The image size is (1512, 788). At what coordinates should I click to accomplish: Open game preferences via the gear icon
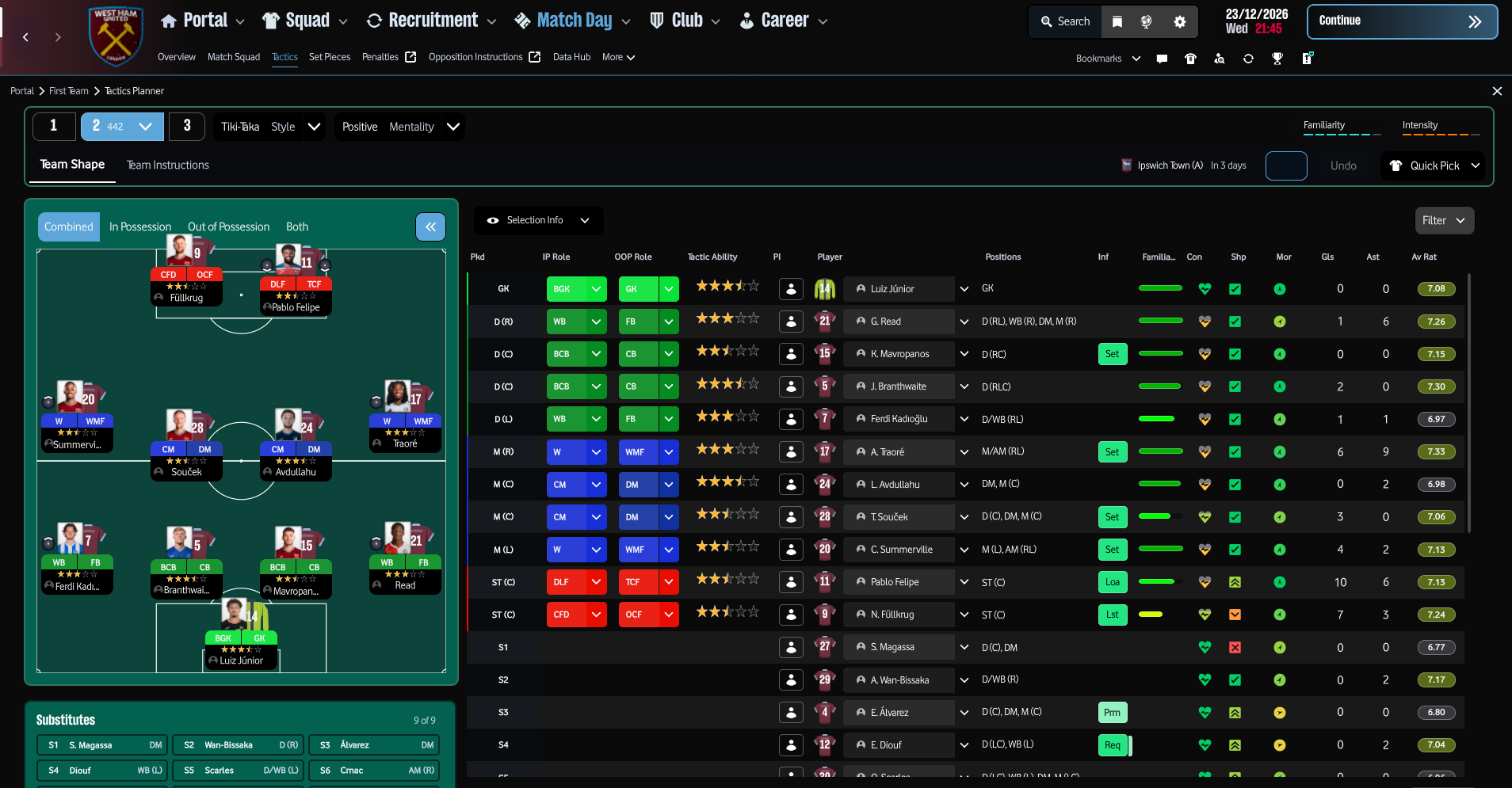tap(1180, 21)
